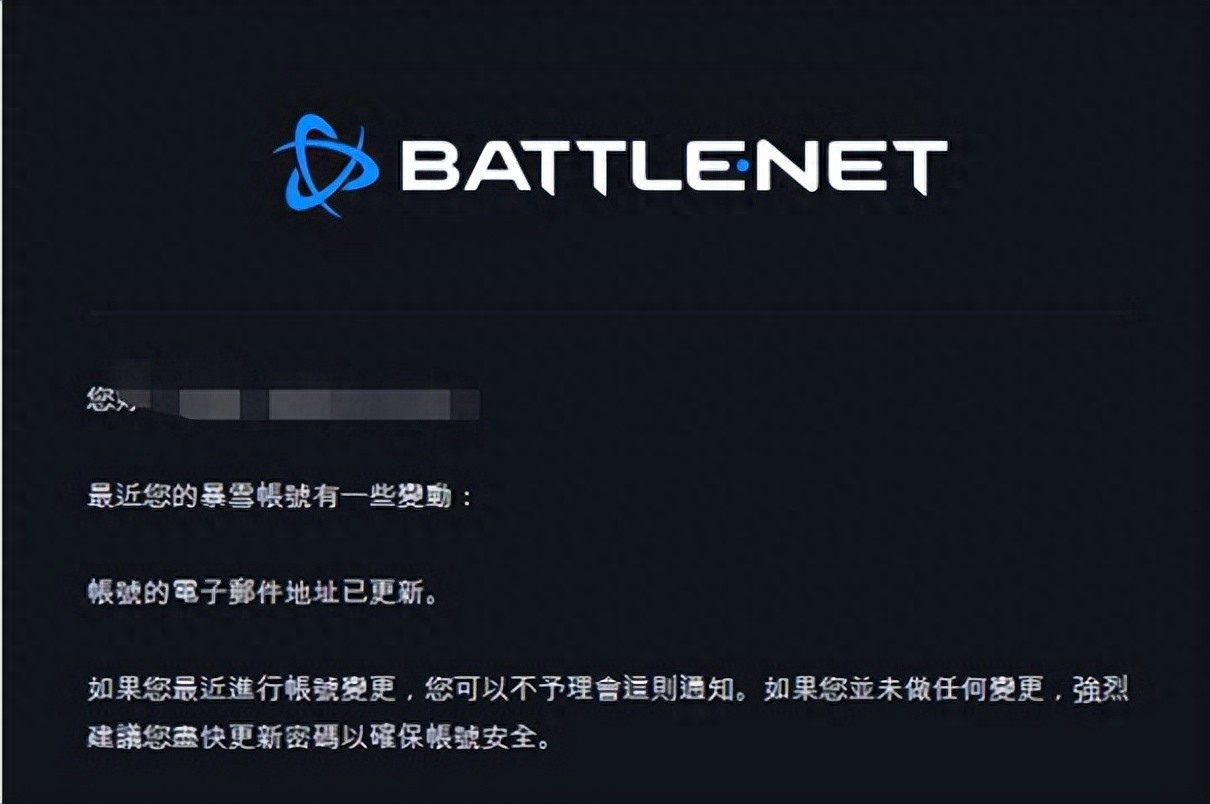
Task: Click the BATTLE.NET wordmark text
Action: point(674,167)
